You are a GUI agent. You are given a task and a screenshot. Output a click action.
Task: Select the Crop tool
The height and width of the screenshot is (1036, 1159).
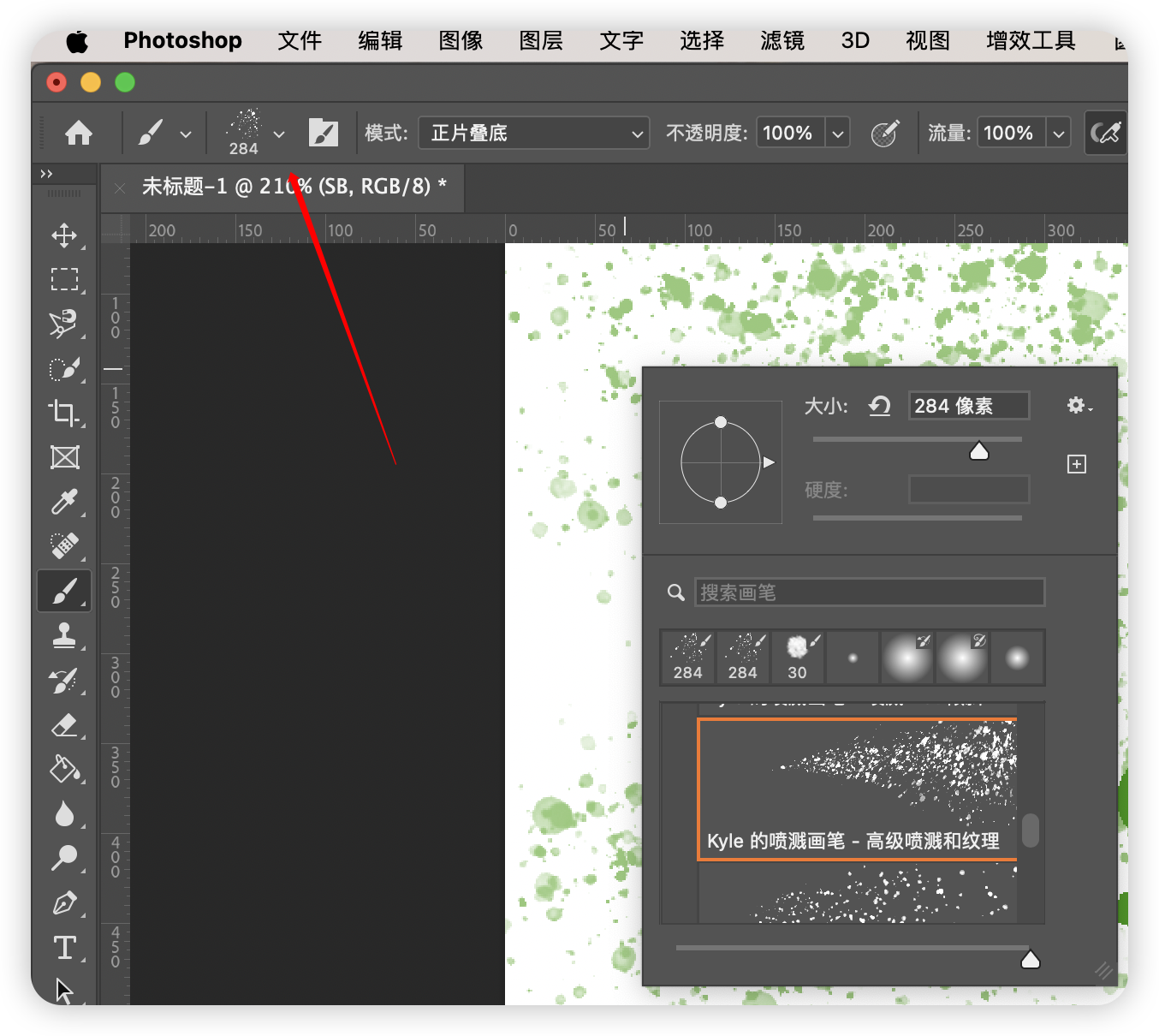tap(64, 413)
